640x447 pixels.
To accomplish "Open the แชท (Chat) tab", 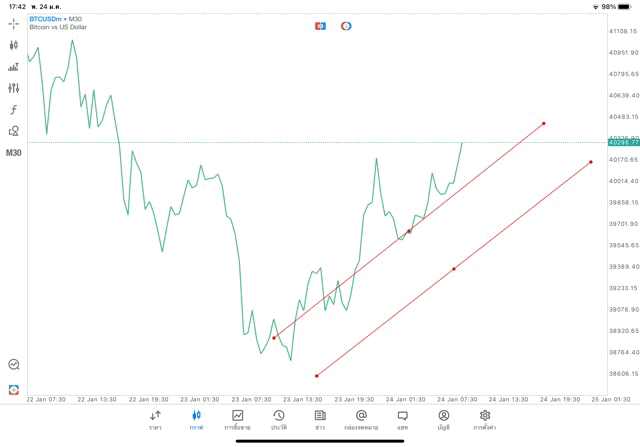I will coord(402,419).
